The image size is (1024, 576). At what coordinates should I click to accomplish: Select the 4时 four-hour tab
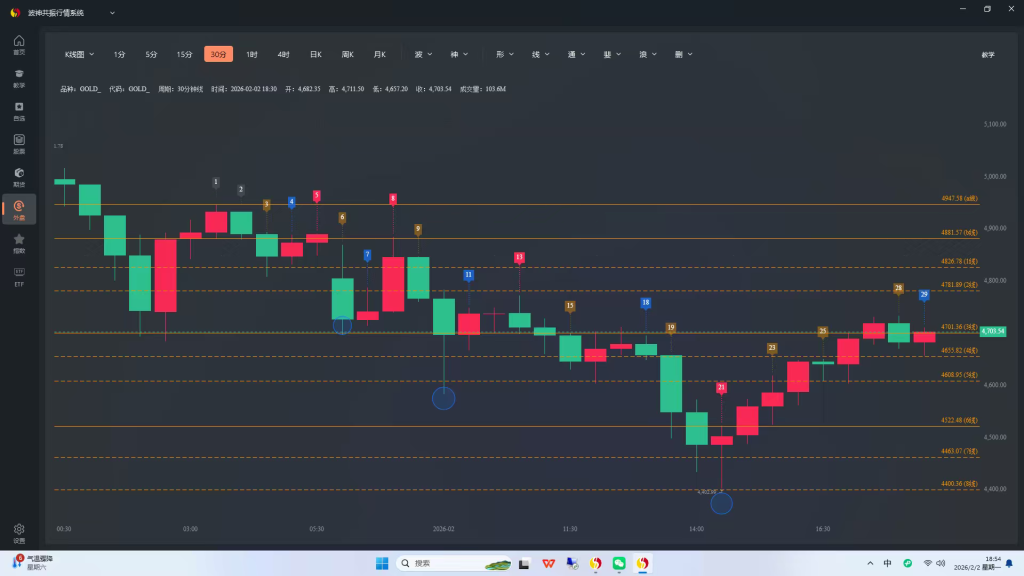pos(283,54)
